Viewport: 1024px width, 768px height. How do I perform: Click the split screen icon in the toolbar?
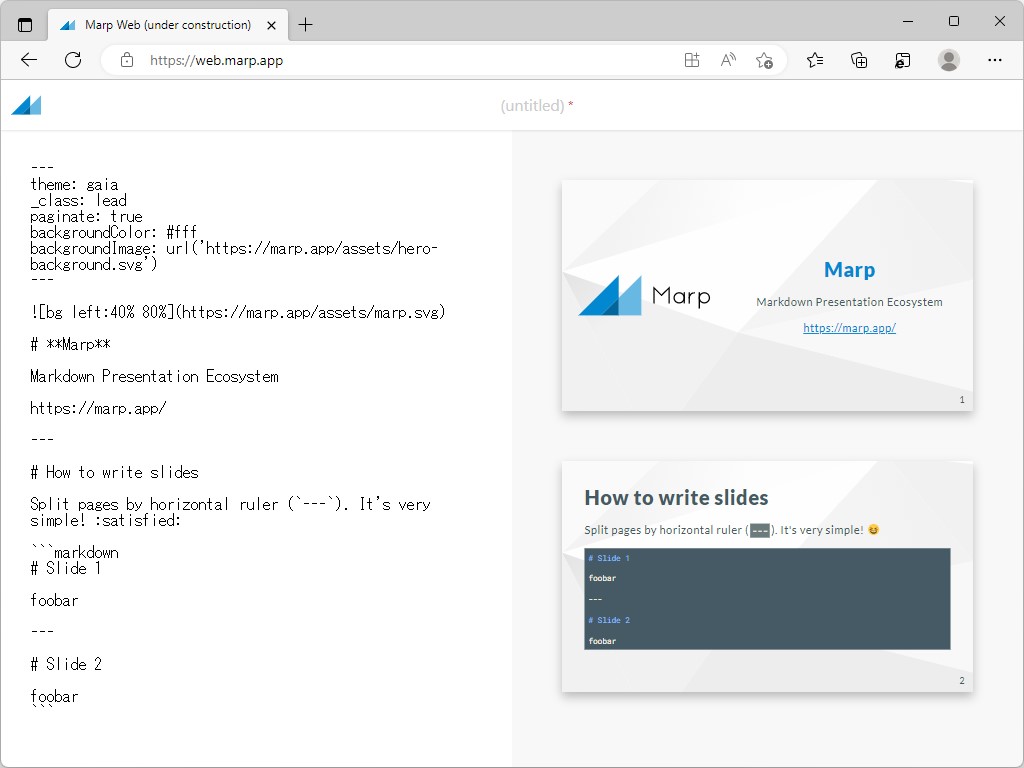tap(691, 60)
